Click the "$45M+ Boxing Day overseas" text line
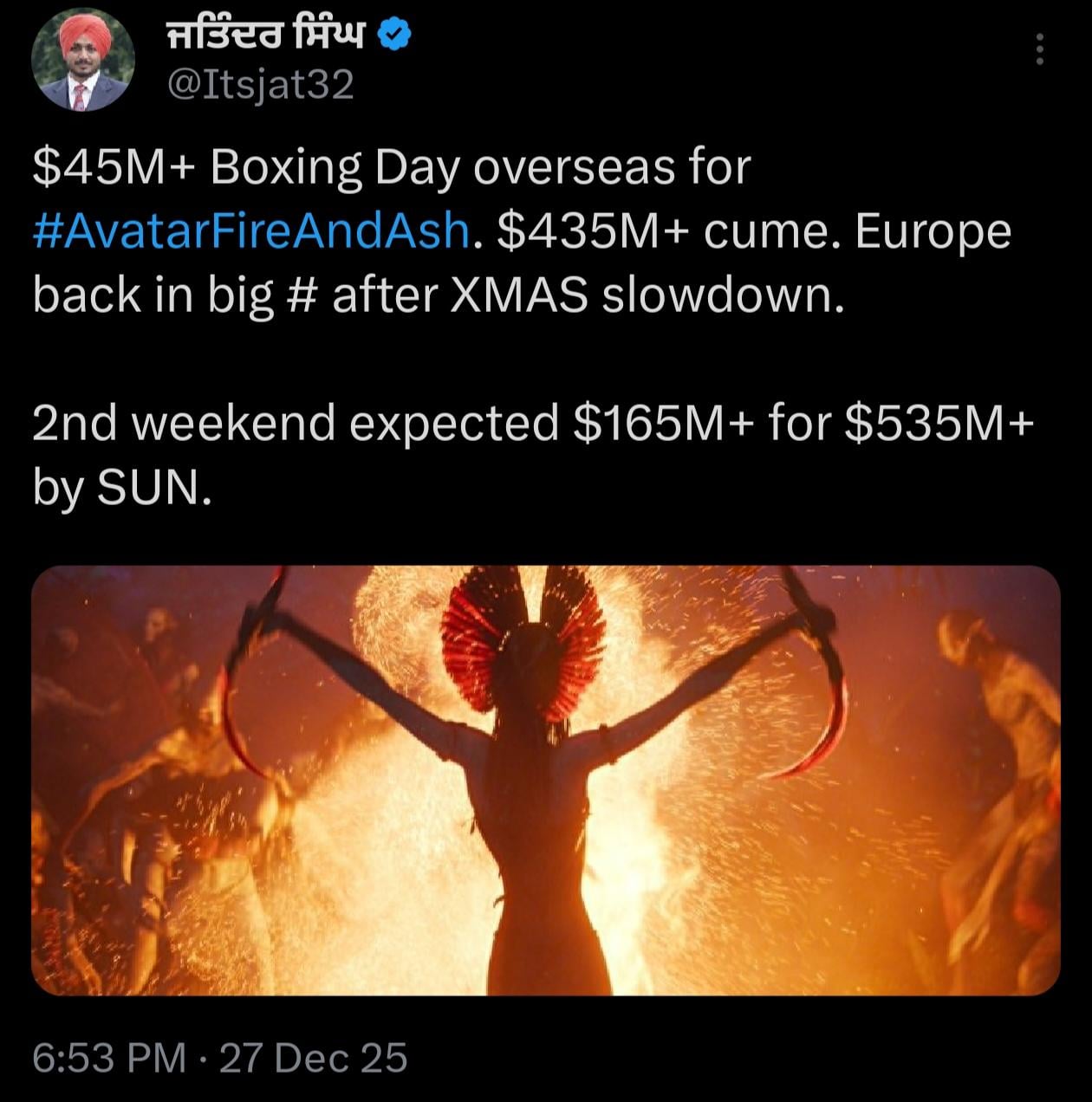Image resolution: width=1092 pixels, height=1102 pixels. point(390,167)
